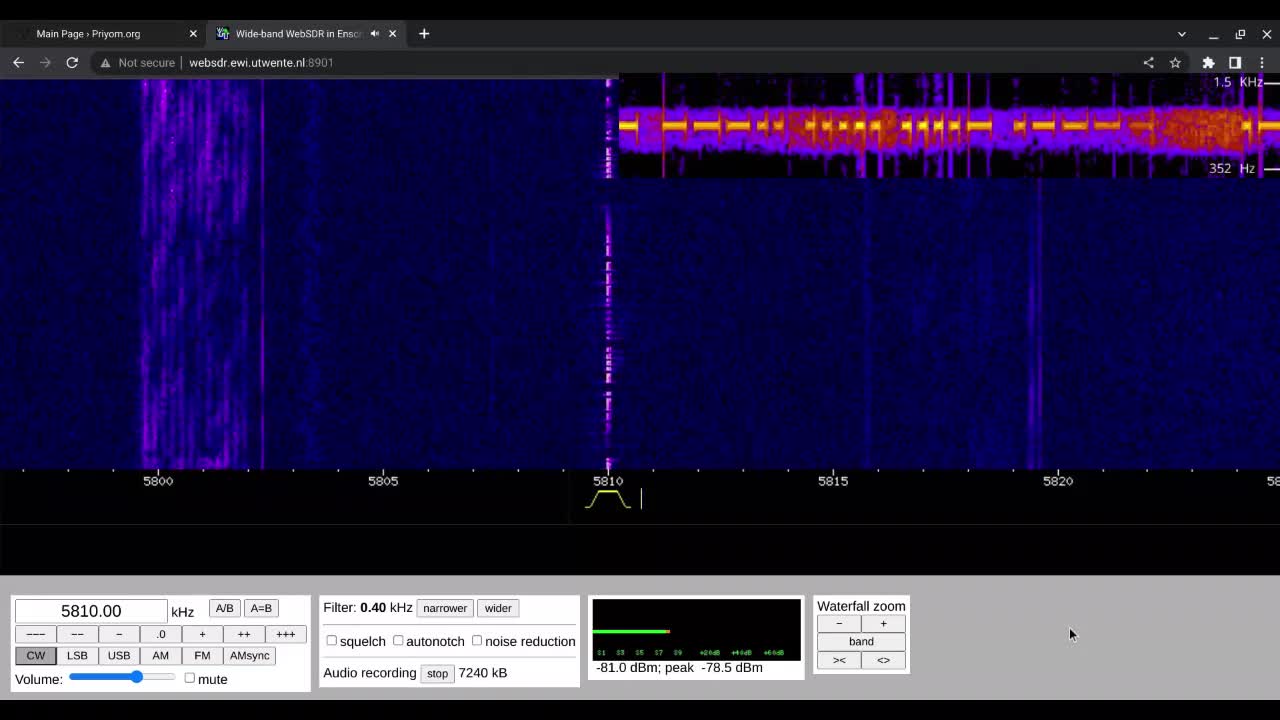Click the S-meter signal display
Viewport: 1280px width, 720px height.
coord(696,630)
